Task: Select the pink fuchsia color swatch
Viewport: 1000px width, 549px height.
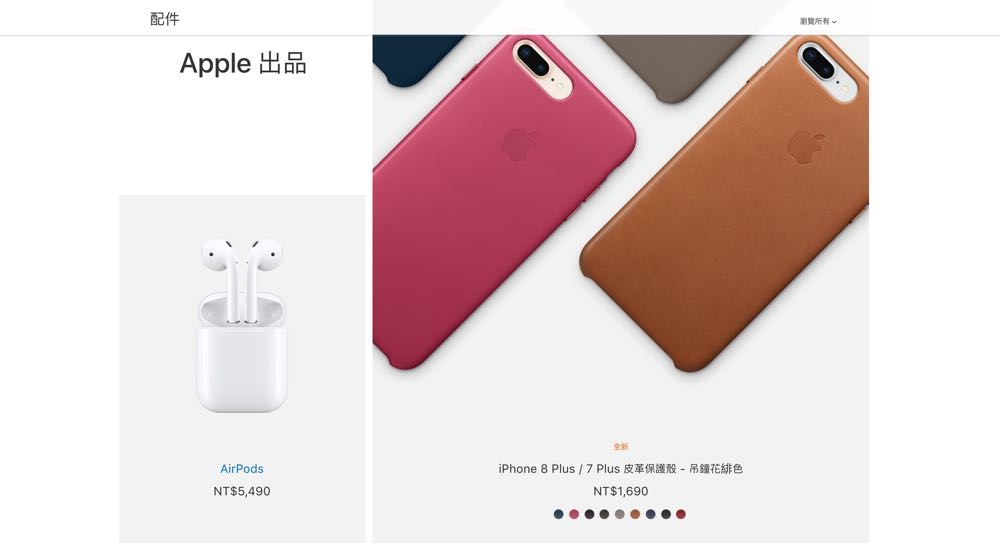Action: [x=574, y=514]
